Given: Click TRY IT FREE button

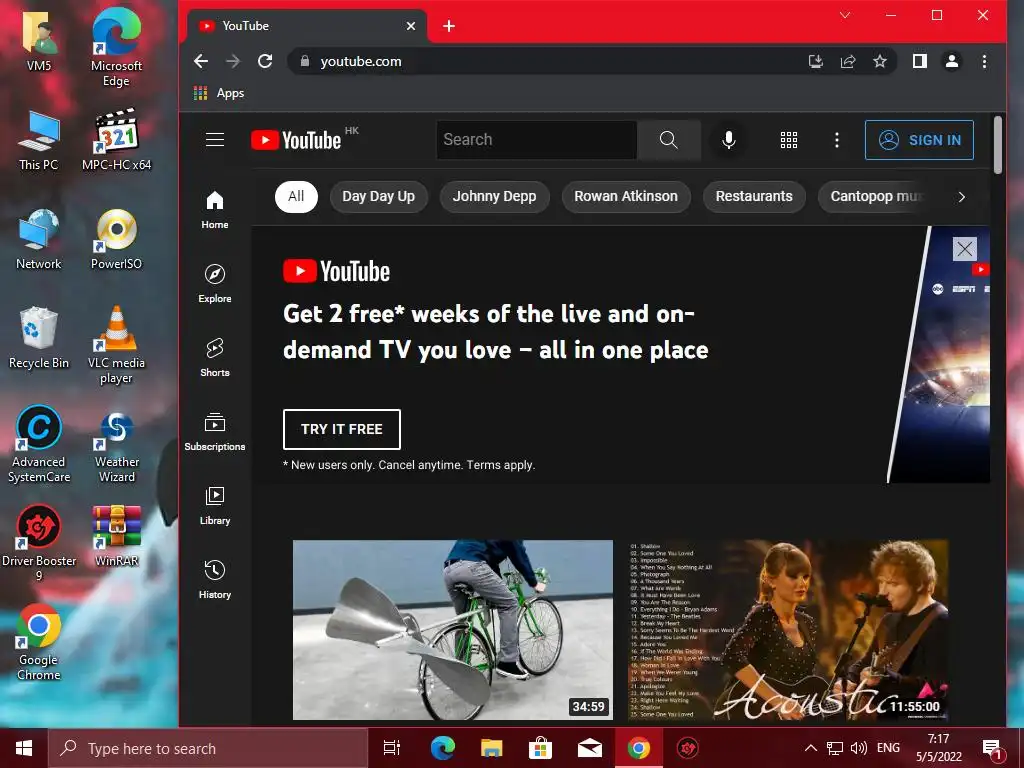Looking at the screenshot, I should click(342, 430).
